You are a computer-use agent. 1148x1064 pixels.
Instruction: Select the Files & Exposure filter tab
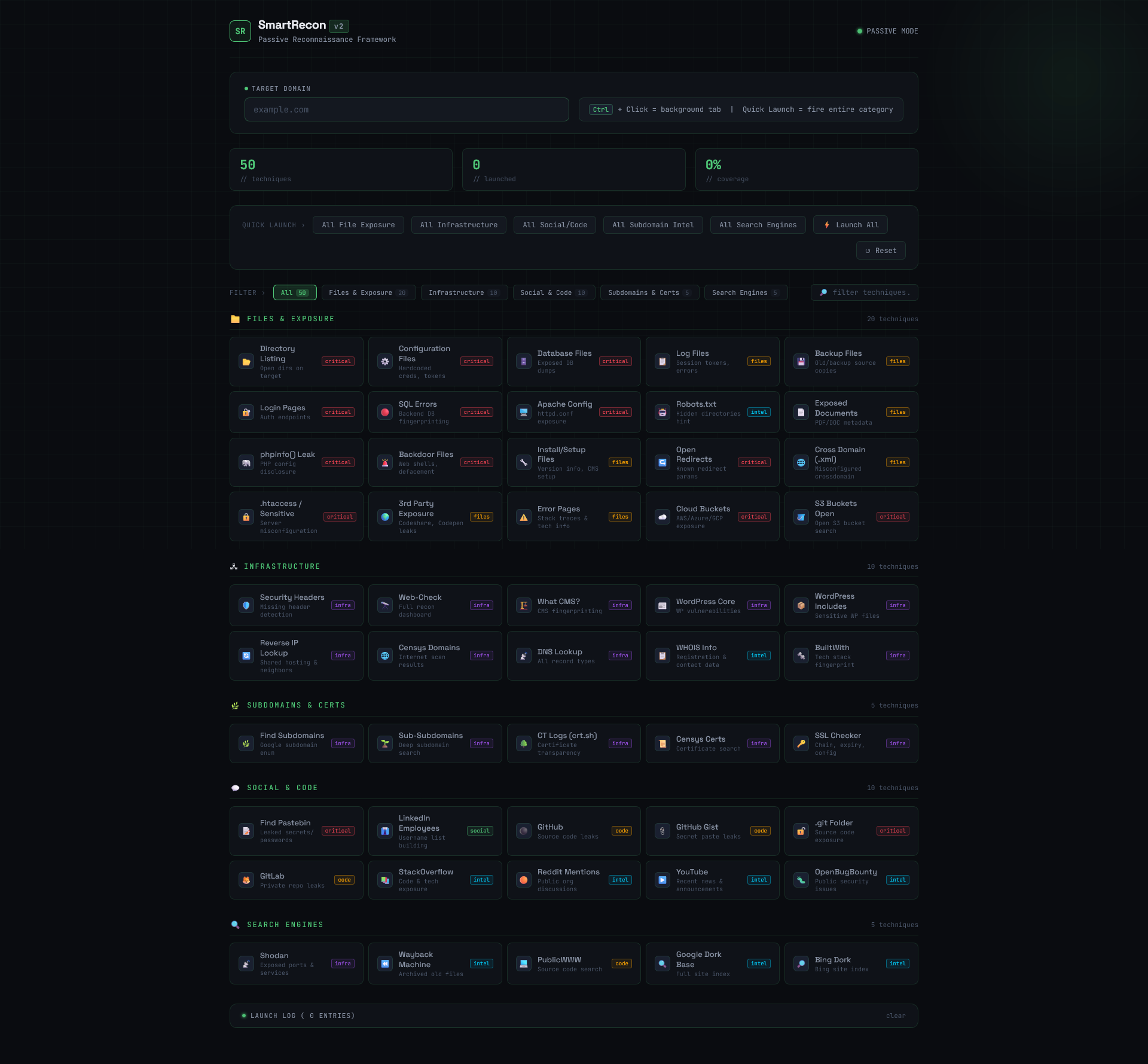pyautogui.click(x=368, y=292)
